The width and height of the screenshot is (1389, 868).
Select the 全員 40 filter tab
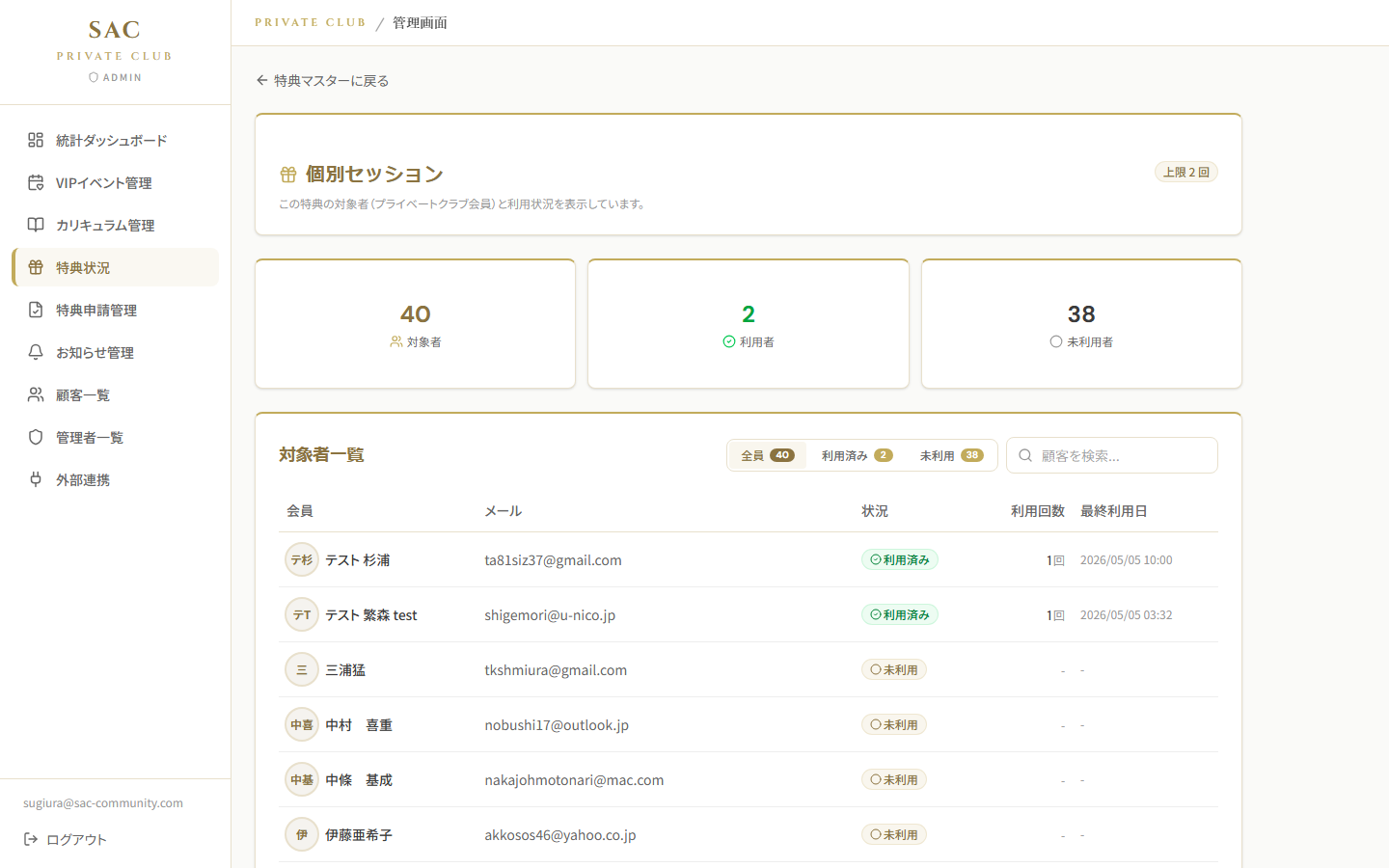coord(768,455)
